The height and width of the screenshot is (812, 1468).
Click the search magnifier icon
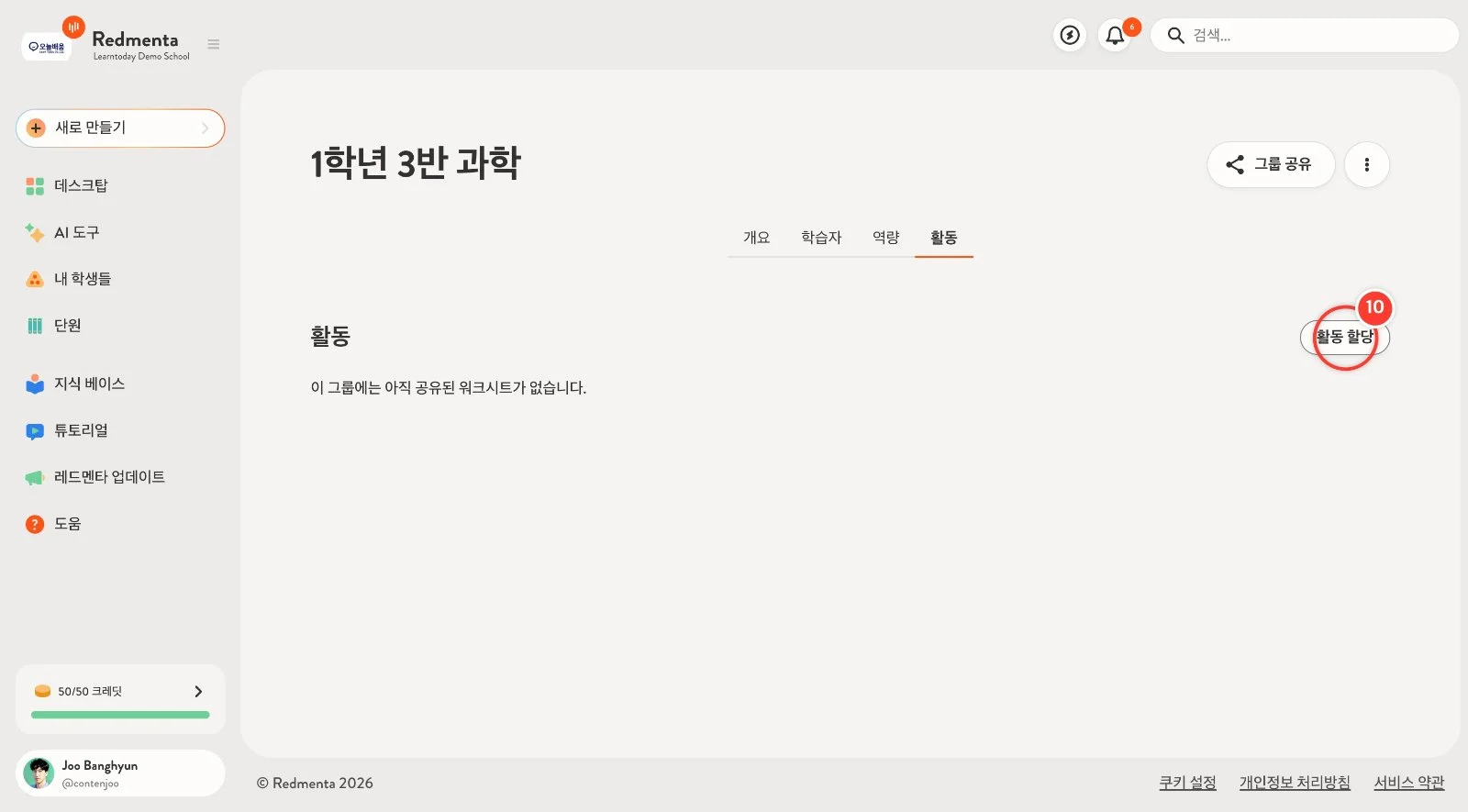pos(1175,36)
